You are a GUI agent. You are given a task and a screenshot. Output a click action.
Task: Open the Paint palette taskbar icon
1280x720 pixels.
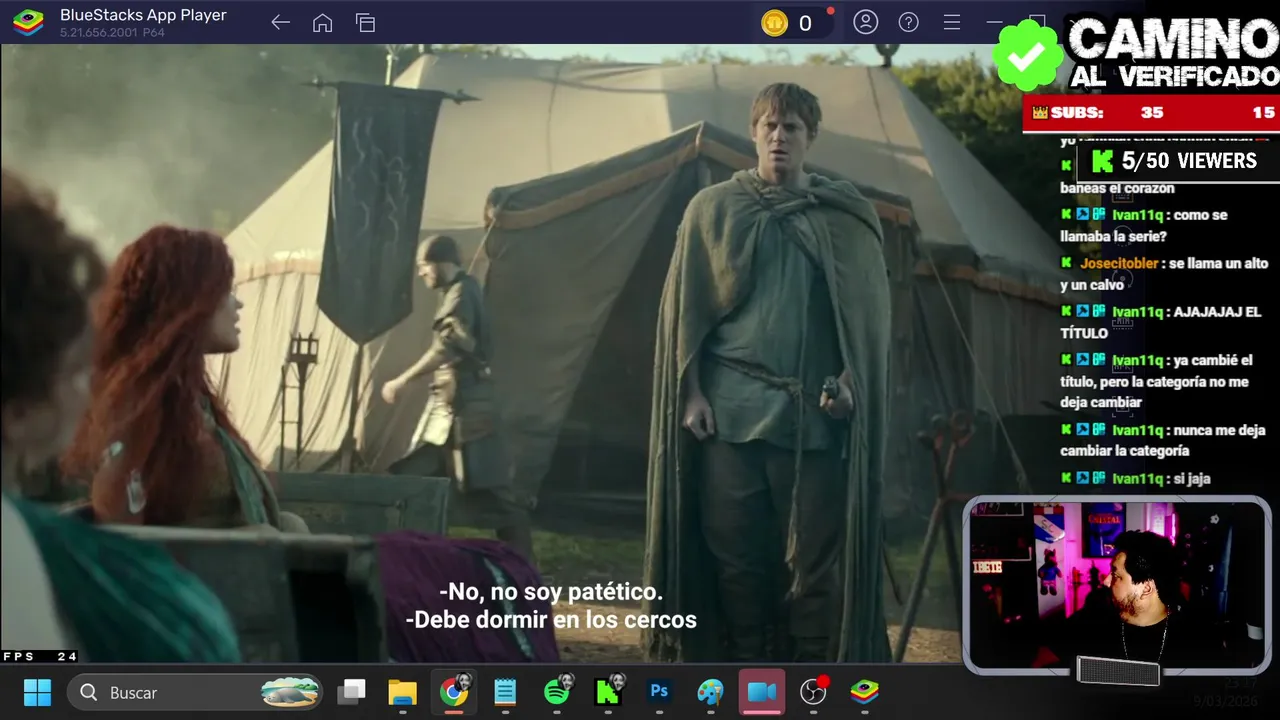click(x=710, y=692)
